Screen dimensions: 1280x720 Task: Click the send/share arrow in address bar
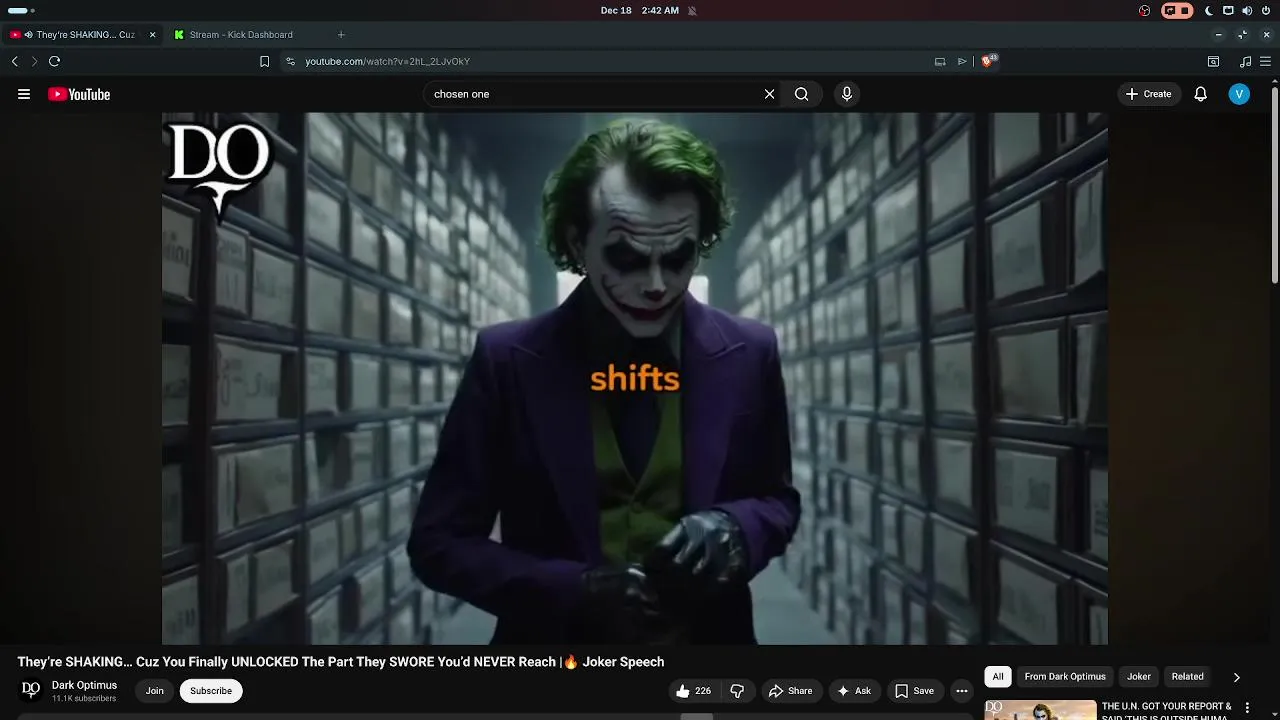tap(962, 61)
